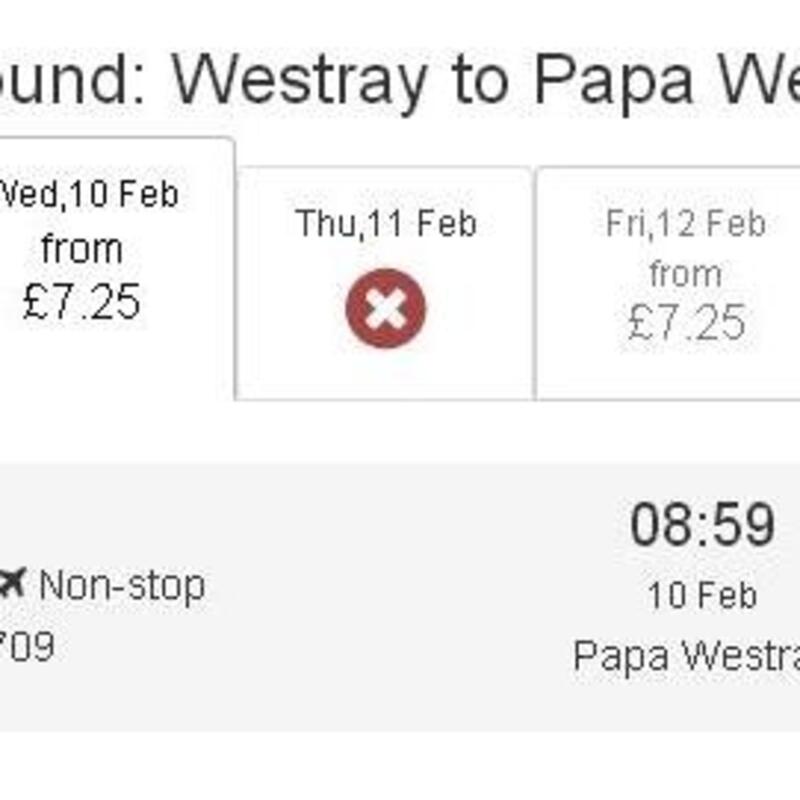
Task: Click the 'from' label in the Wed tab
Action: pos(82,249)
